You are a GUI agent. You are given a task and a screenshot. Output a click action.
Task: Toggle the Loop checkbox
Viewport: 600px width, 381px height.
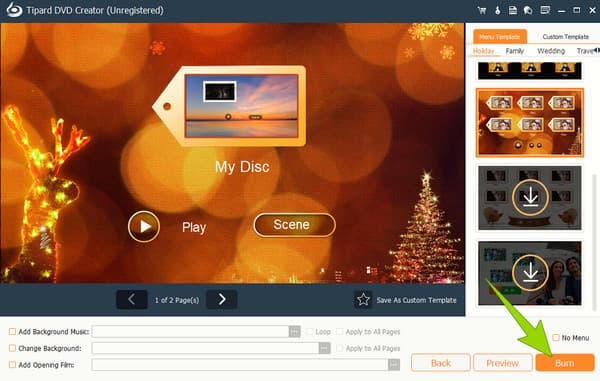pyautogui.click(x=309, y=332)
